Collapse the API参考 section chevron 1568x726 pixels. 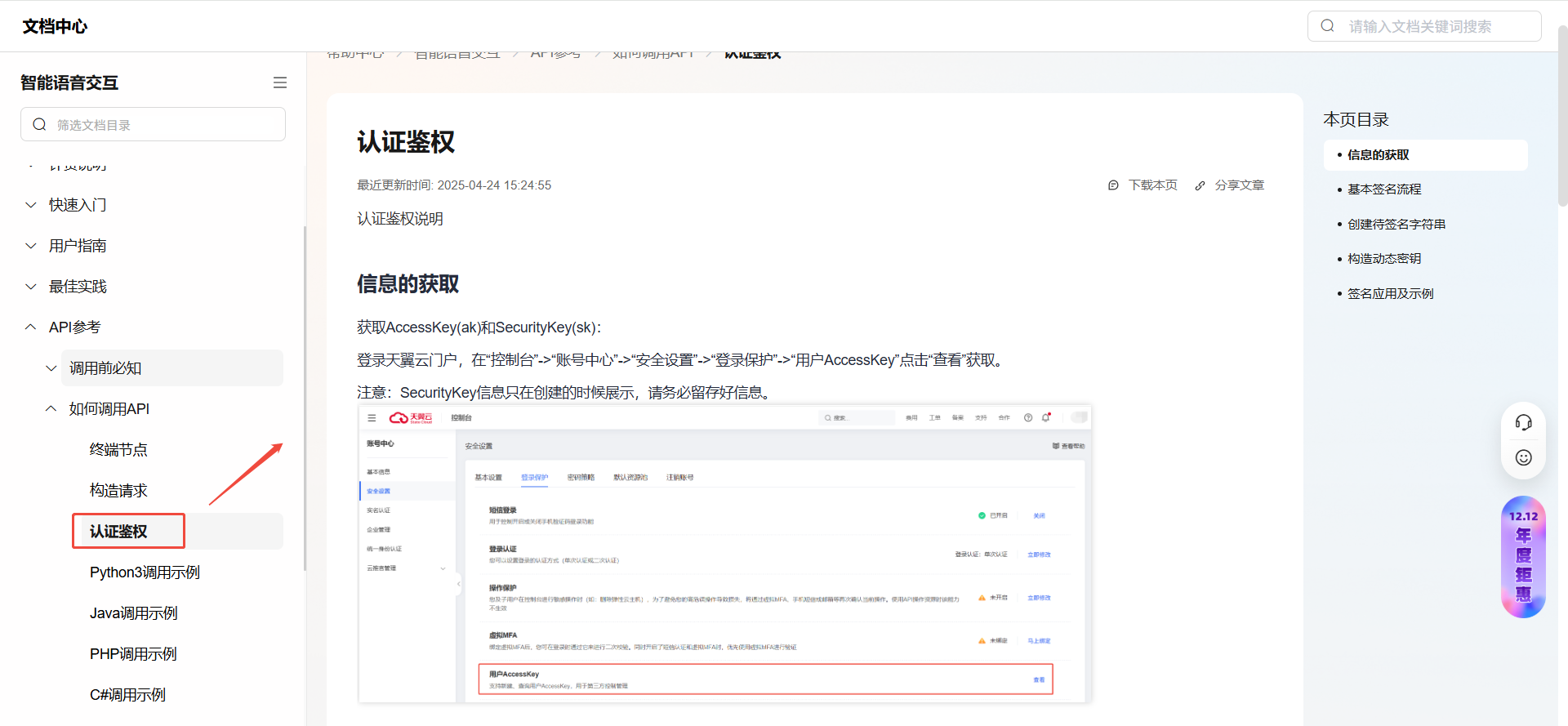(31, 327)
